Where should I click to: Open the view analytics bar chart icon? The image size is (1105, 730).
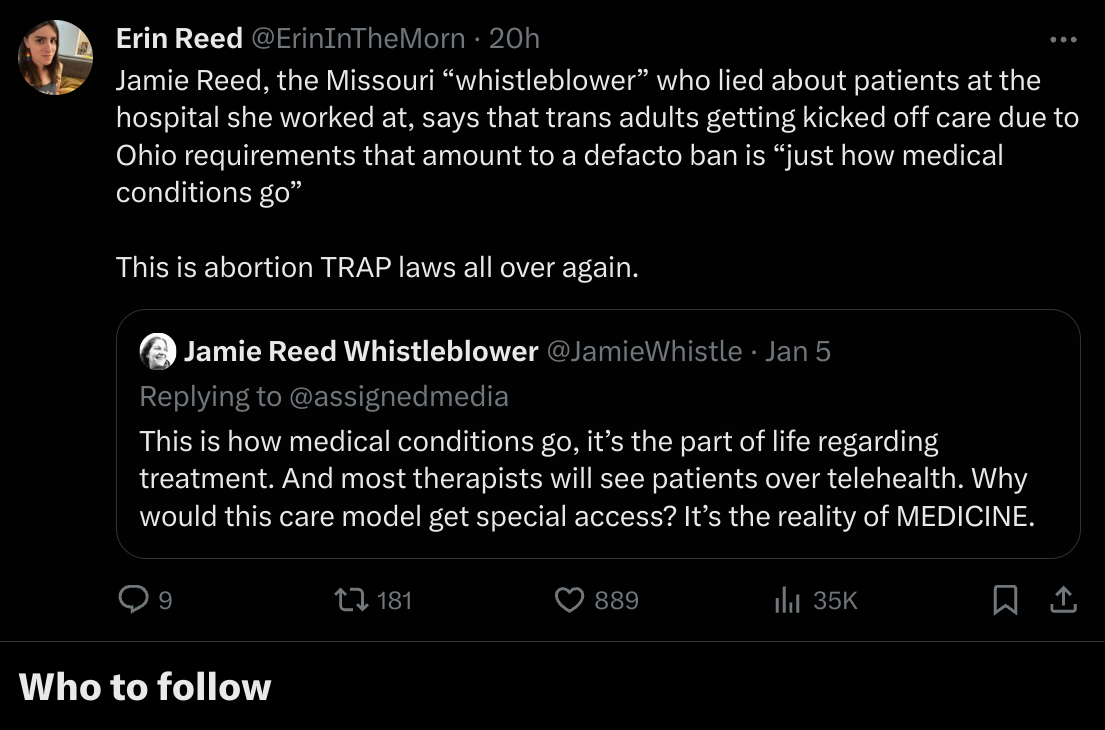pyautogui.click(x=789, y=599)
